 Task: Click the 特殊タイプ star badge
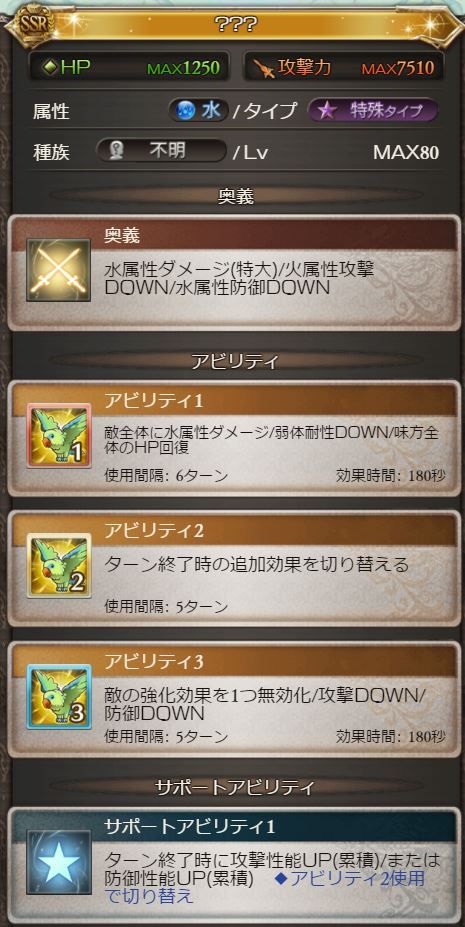(373, 111)
